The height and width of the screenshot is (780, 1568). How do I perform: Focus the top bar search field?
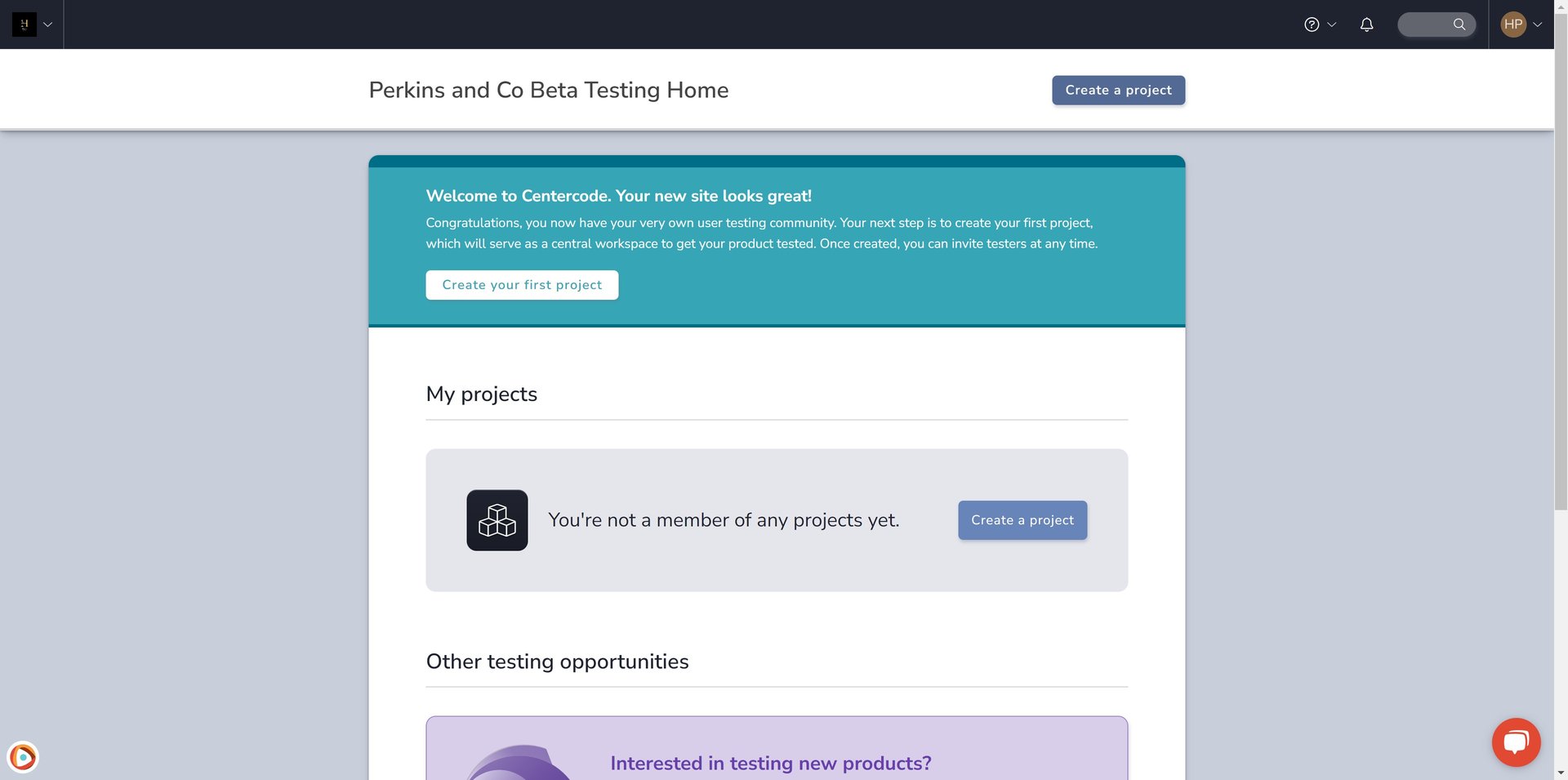1425,25
